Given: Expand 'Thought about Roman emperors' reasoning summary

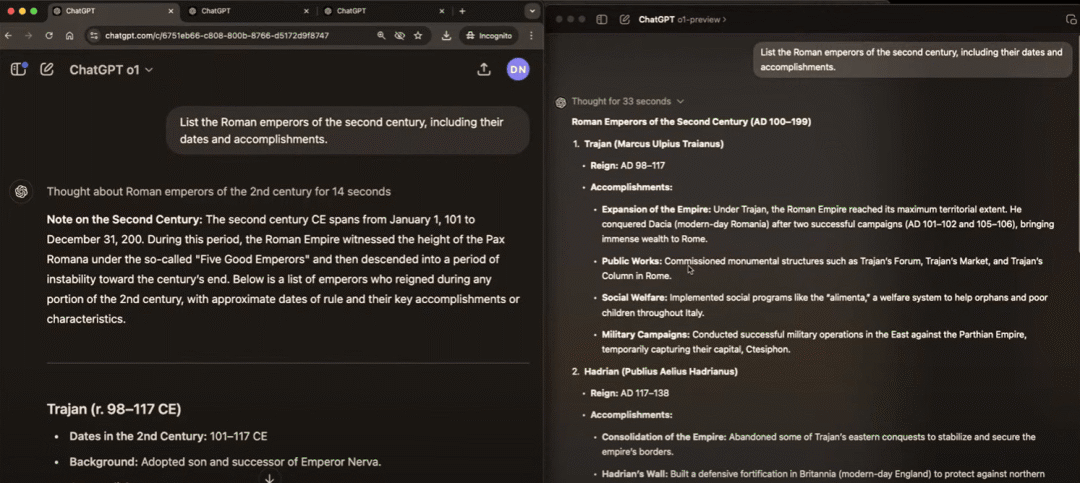Looking at the screenshot, I should point(218,192).
